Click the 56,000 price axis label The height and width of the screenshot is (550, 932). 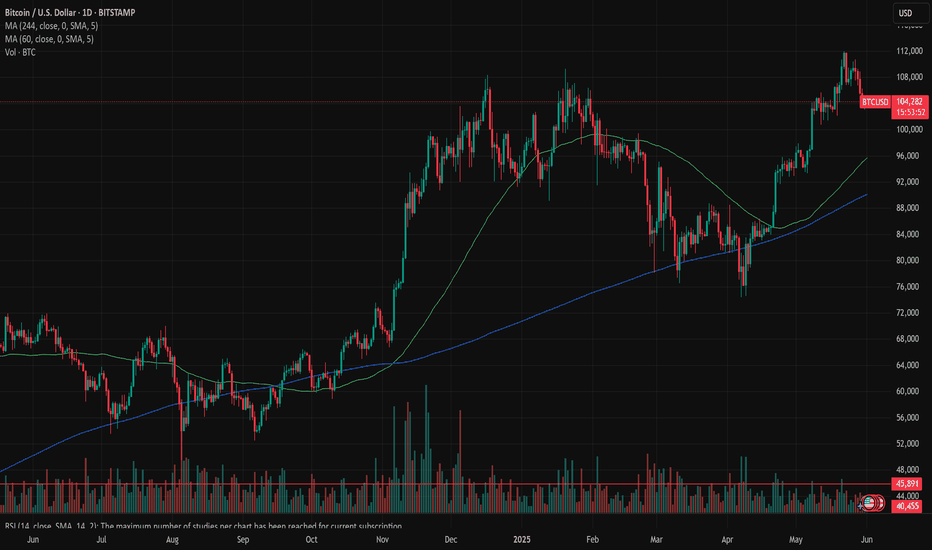point(909,417)
